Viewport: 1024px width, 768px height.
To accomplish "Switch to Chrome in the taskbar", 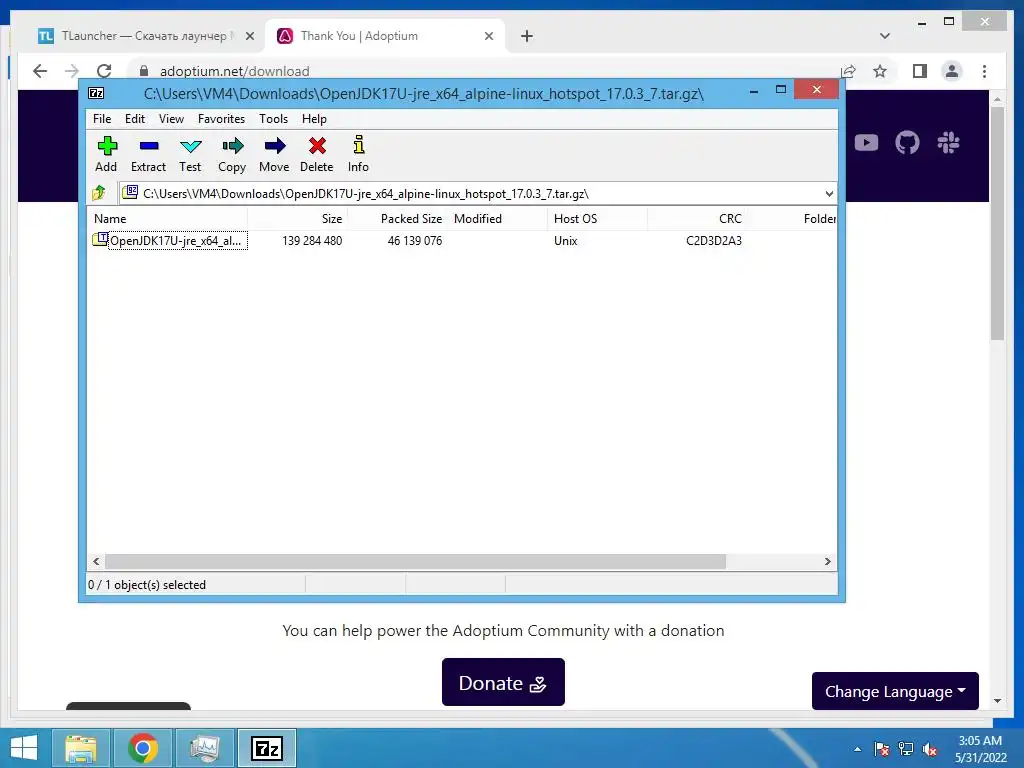I will 142,748.
